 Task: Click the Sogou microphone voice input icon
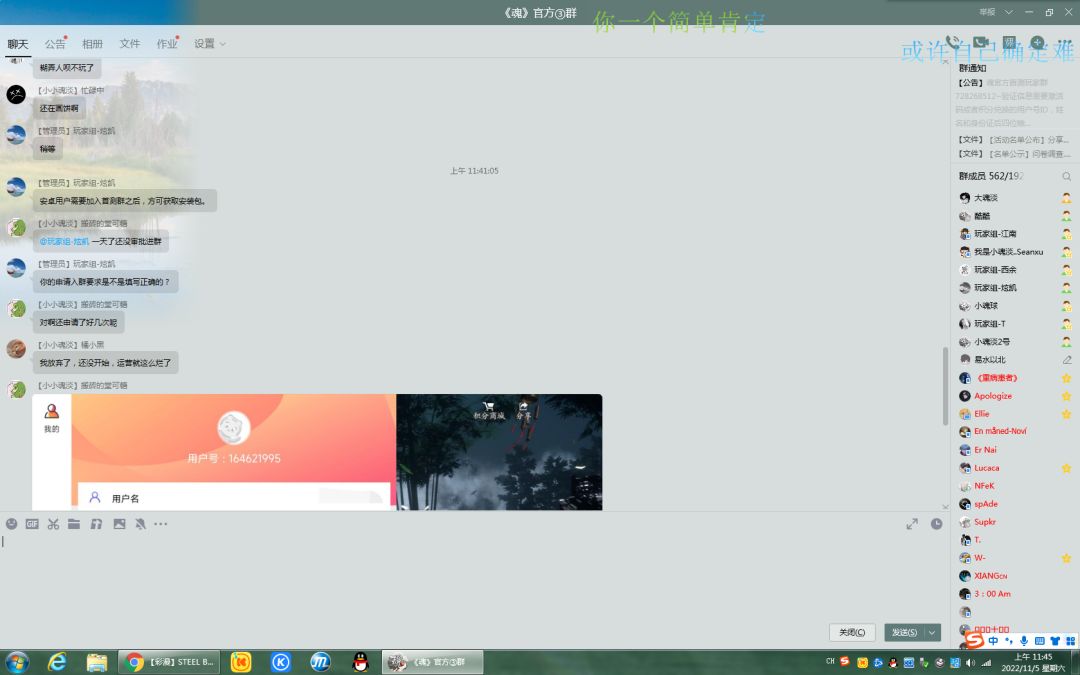1024,641
